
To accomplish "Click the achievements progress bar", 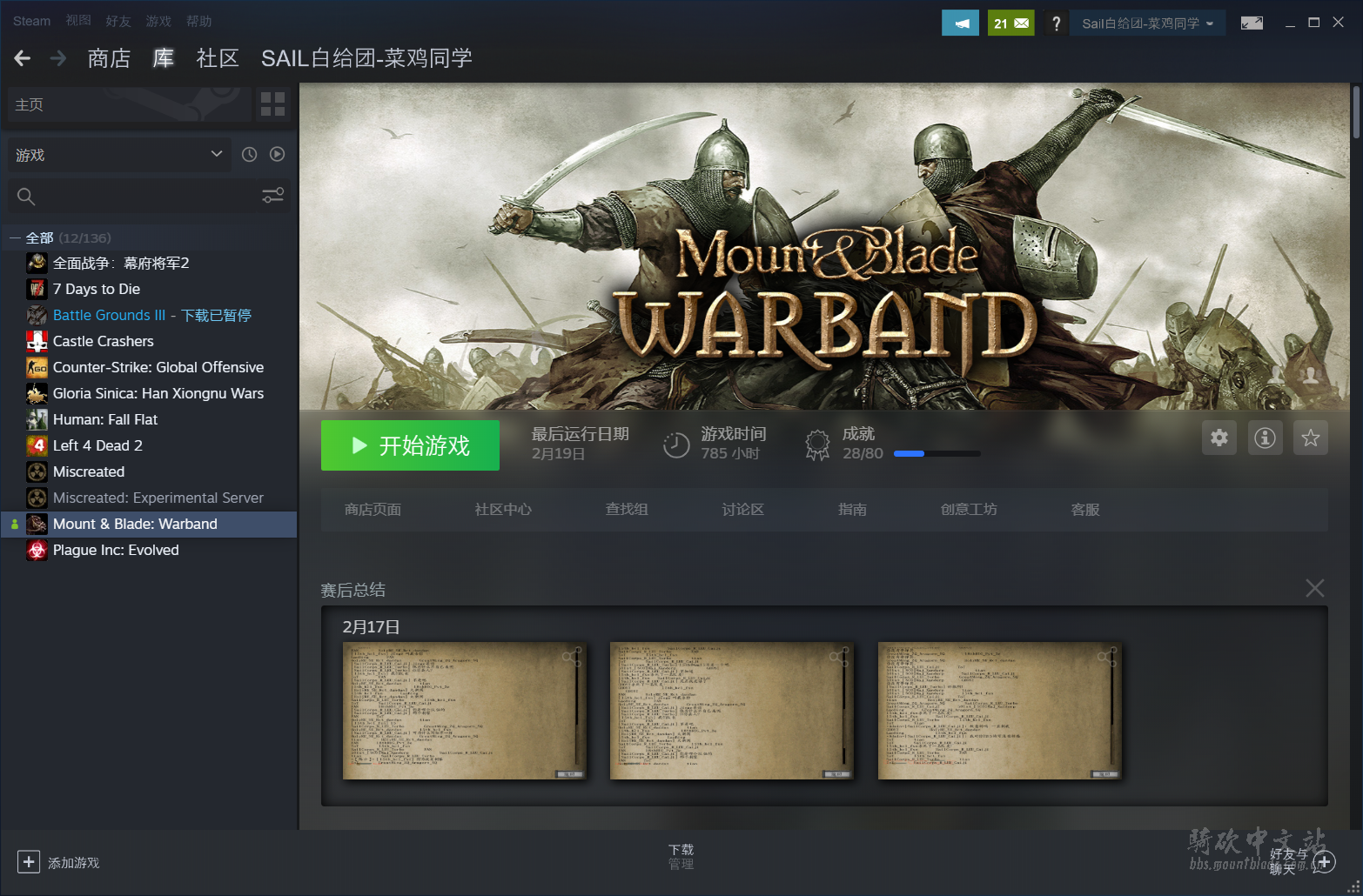I will (x=937, y=453).
